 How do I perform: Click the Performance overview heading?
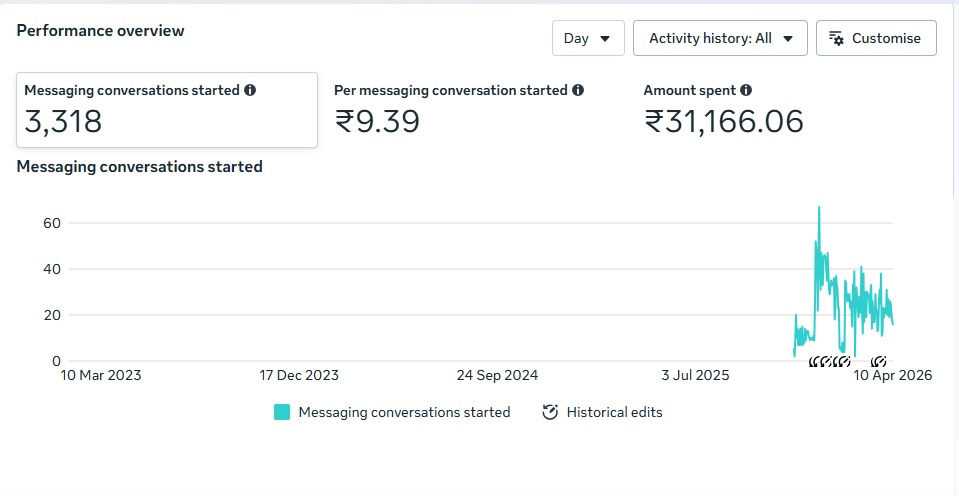click(100, 31)
